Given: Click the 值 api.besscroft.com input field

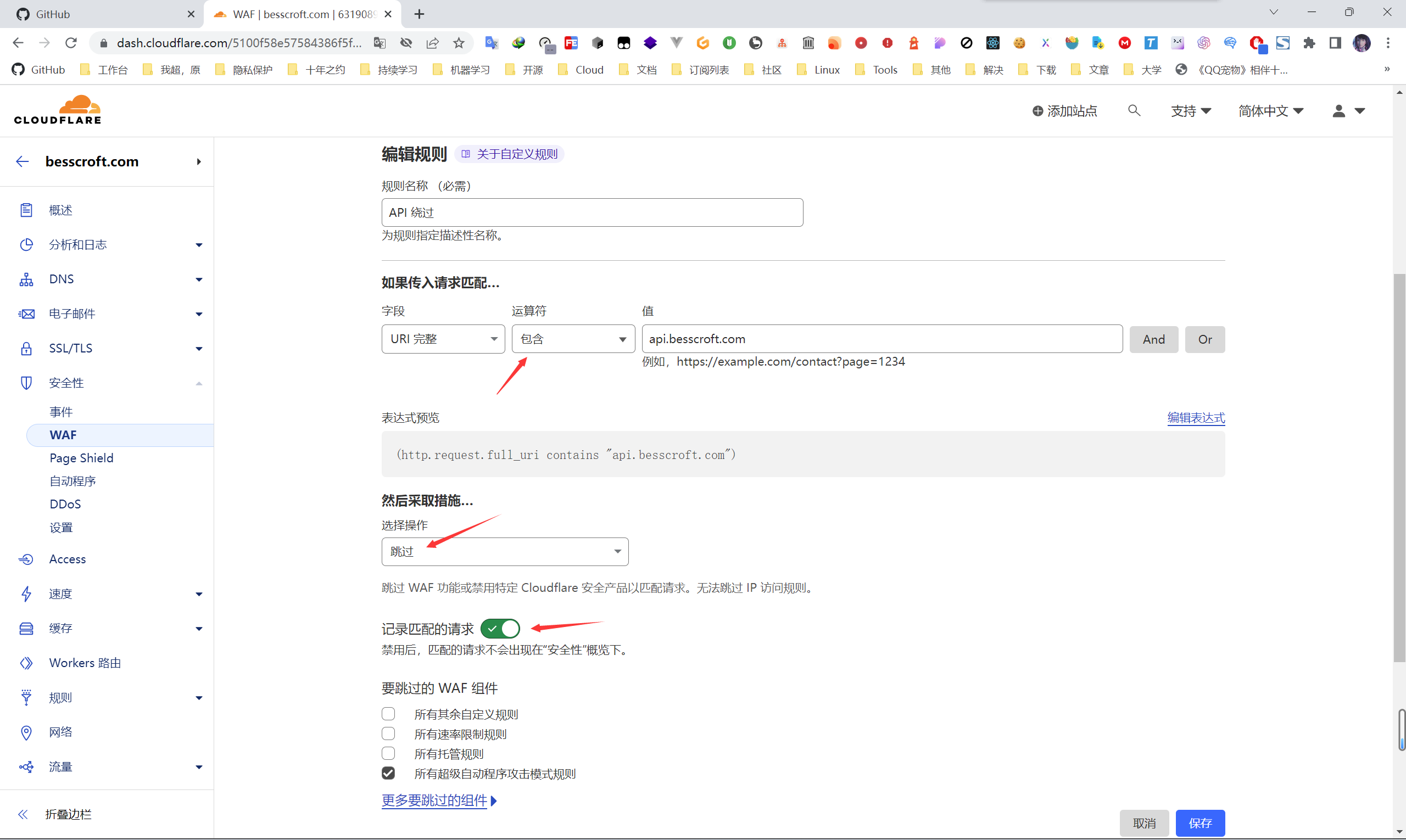Looking at the screenshot, I should [x=882, y=339].
